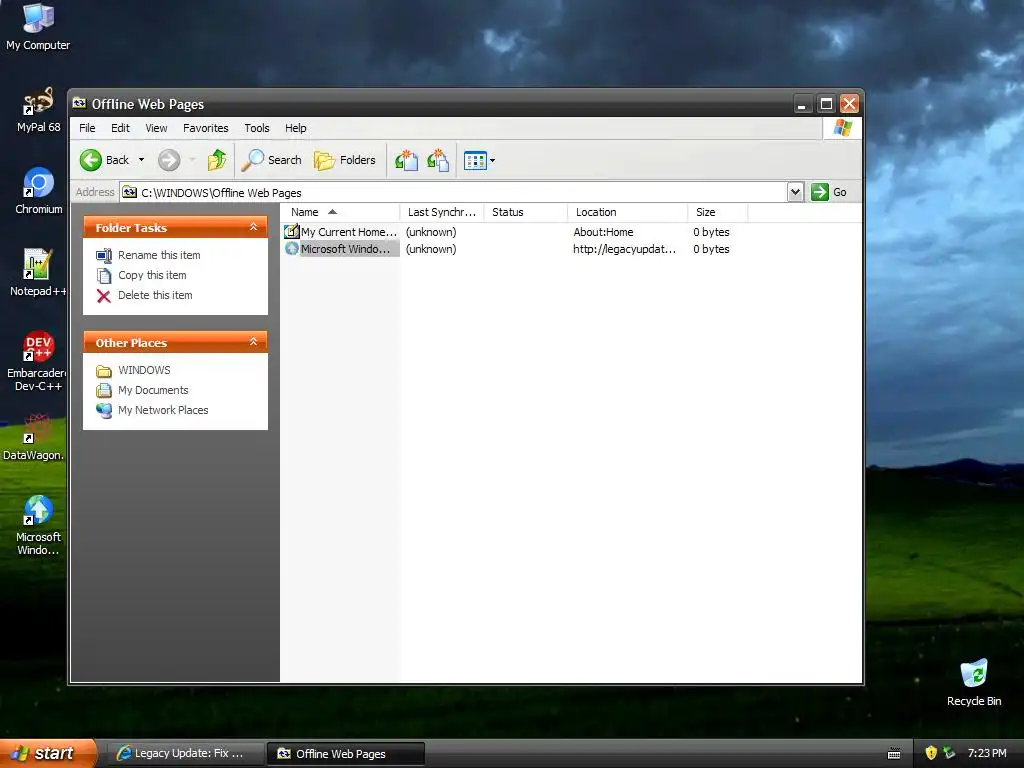The width and height of the screenshot is (1024, 768).
Task: Open the Back history dropdown arrow
Action: 141,160
